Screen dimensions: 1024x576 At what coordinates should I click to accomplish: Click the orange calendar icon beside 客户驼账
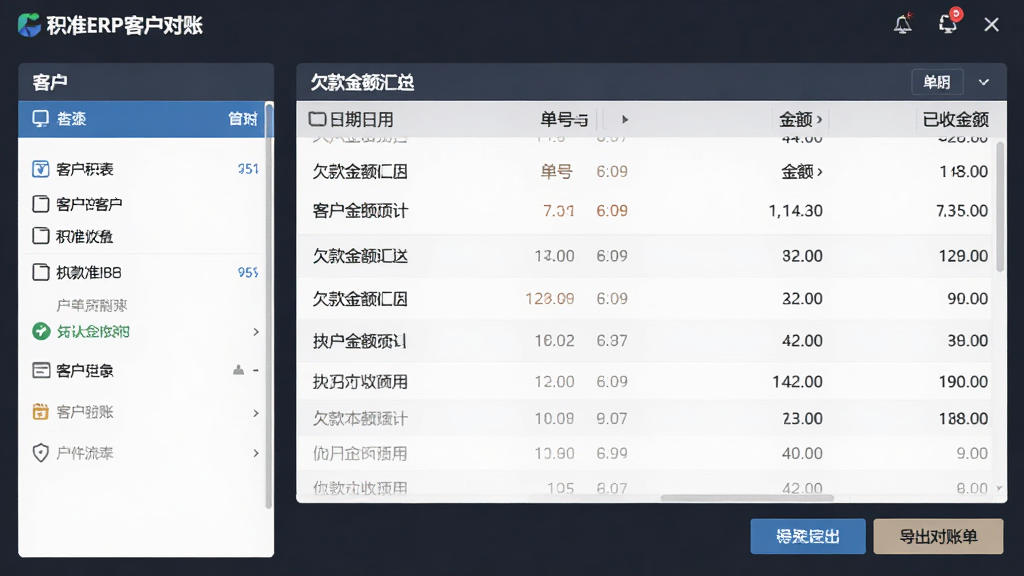point(40,412)
